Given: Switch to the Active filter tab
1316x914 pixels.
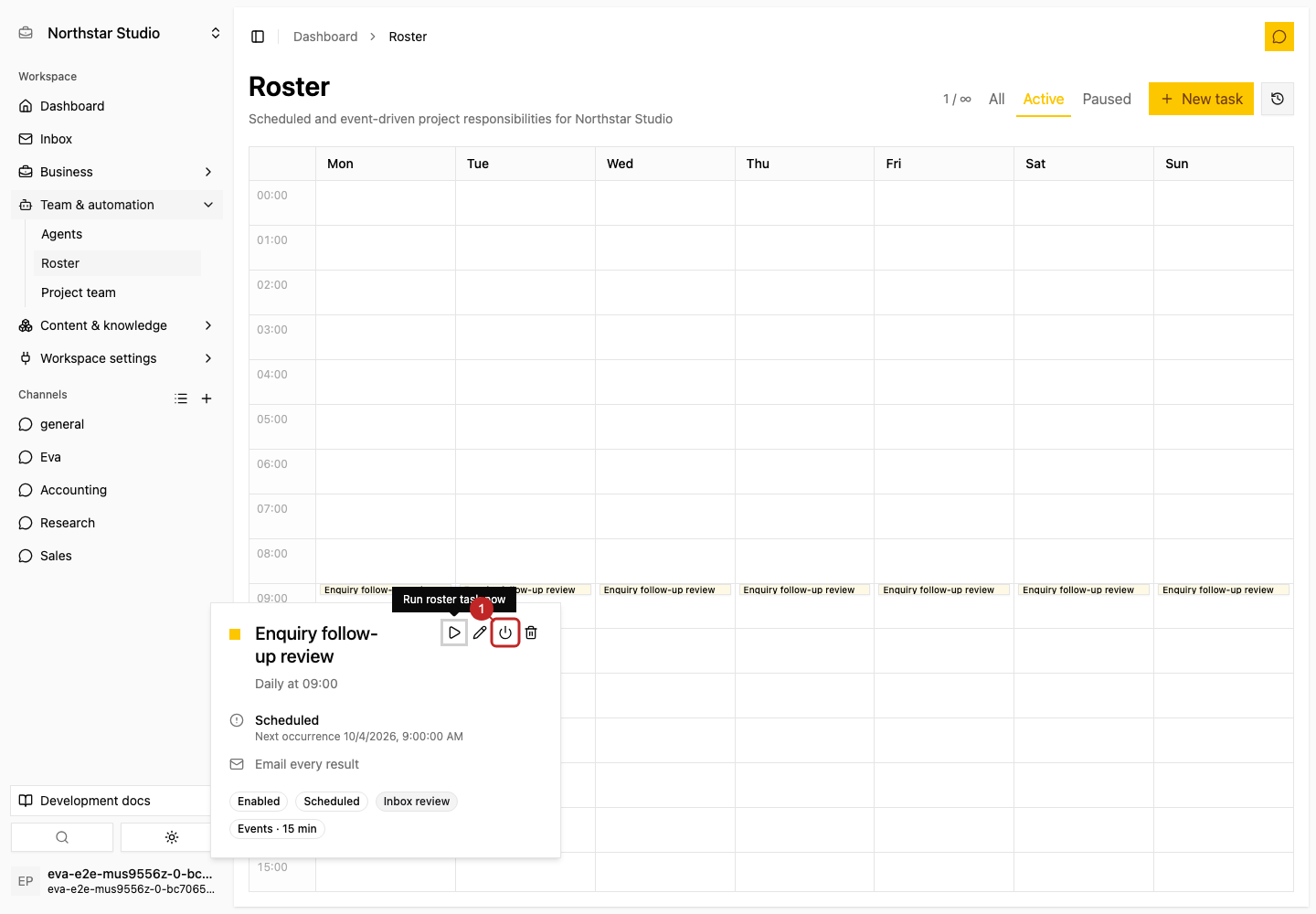Looking at the screenshot, I should tap(1044, 99).
